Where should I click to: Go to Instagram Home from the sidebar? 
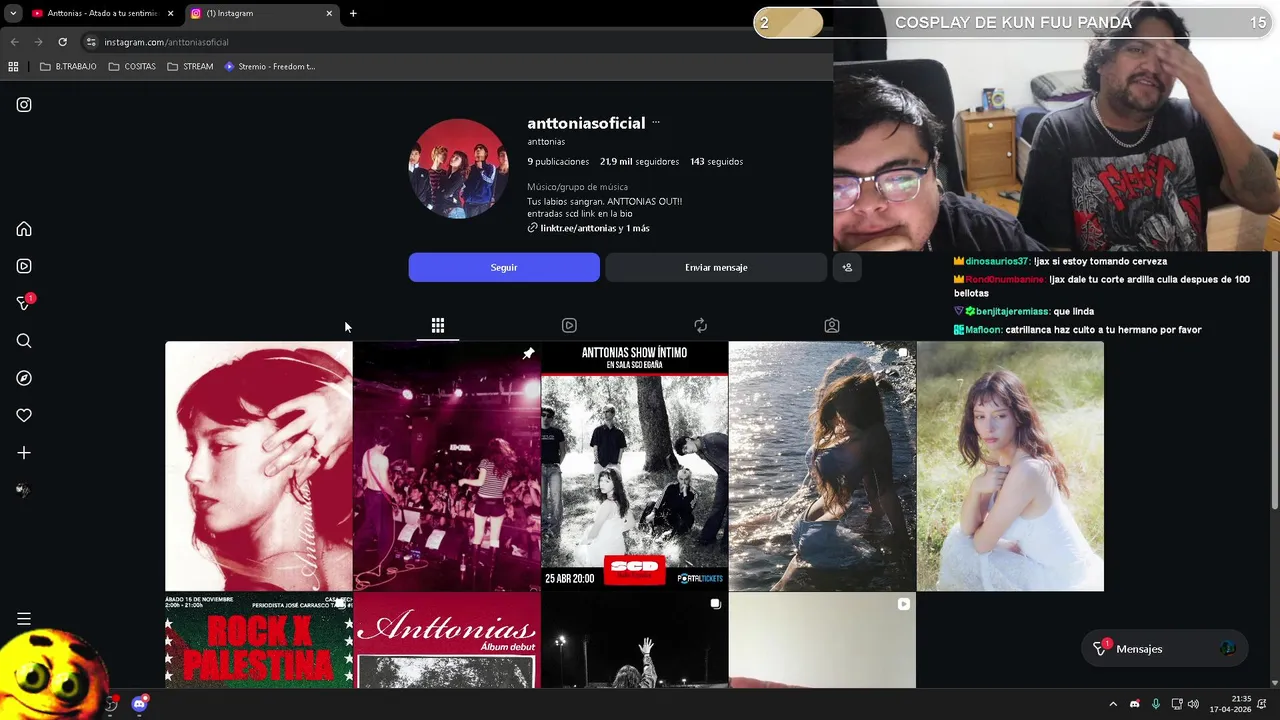coord(24,229)
